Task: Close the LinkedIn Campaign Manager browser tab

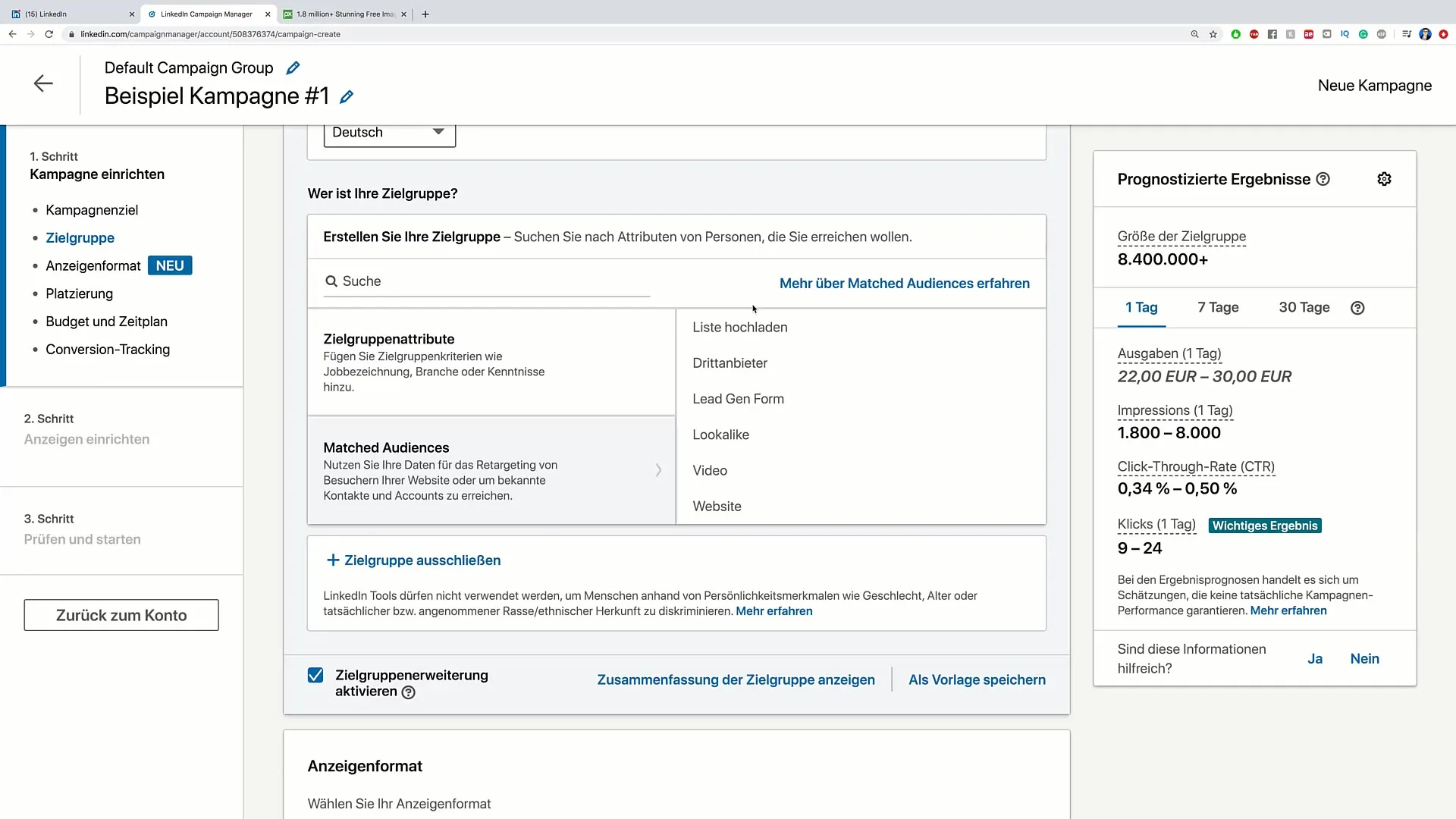Action: point(268,14)
